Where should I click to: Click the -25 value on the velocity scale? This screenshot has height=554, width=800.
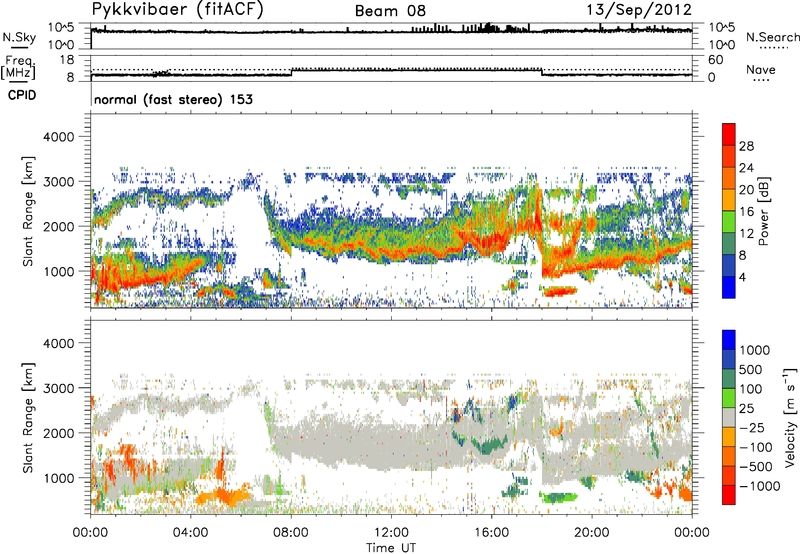click(x=754, y=428)
